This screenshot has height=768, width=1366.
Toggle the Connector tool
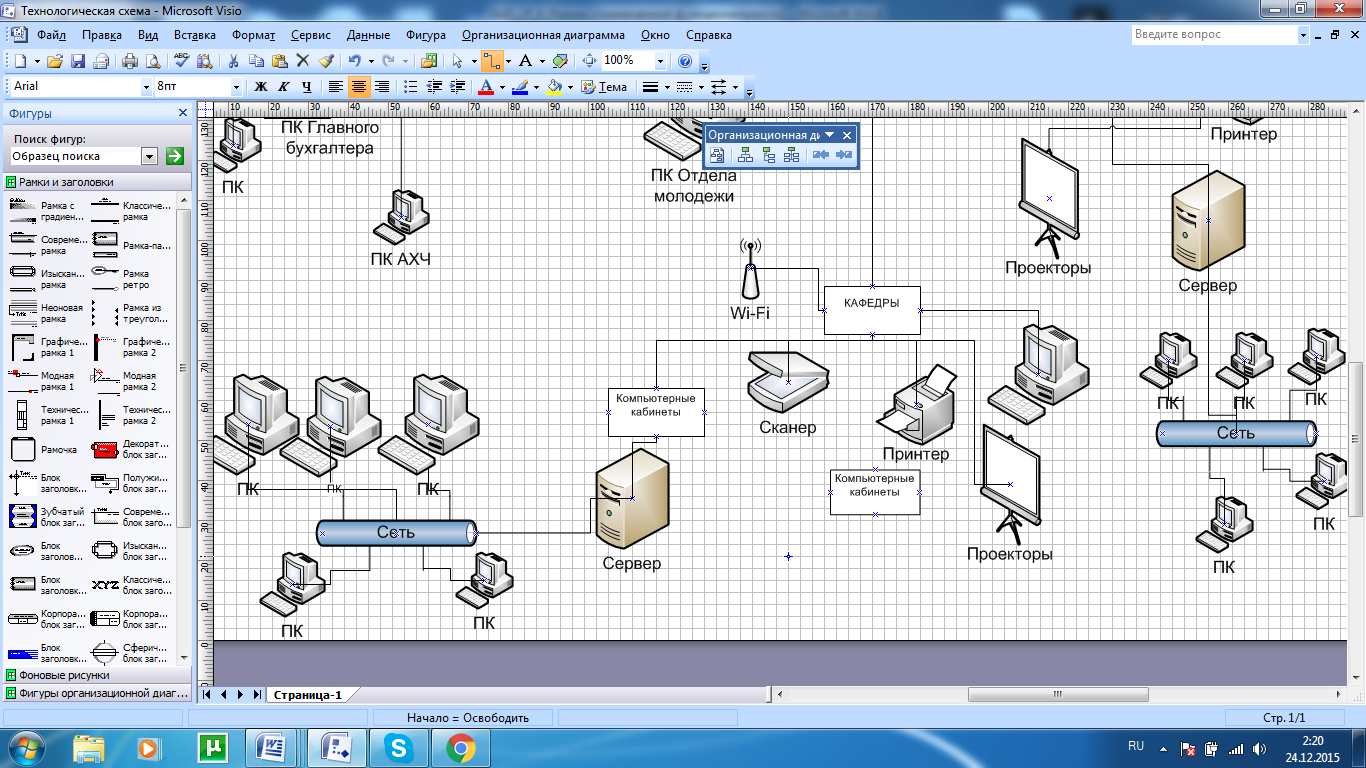[492, 61]
